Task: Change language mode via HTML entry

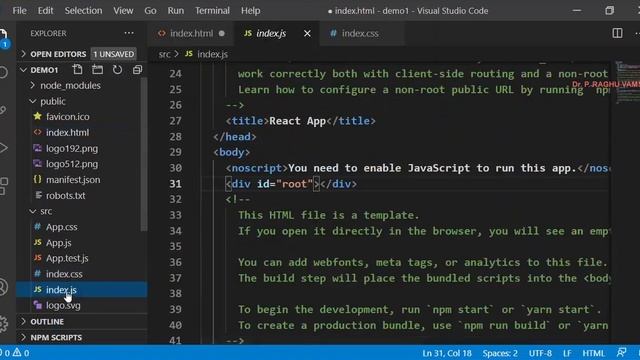Action: click(593, 353)
